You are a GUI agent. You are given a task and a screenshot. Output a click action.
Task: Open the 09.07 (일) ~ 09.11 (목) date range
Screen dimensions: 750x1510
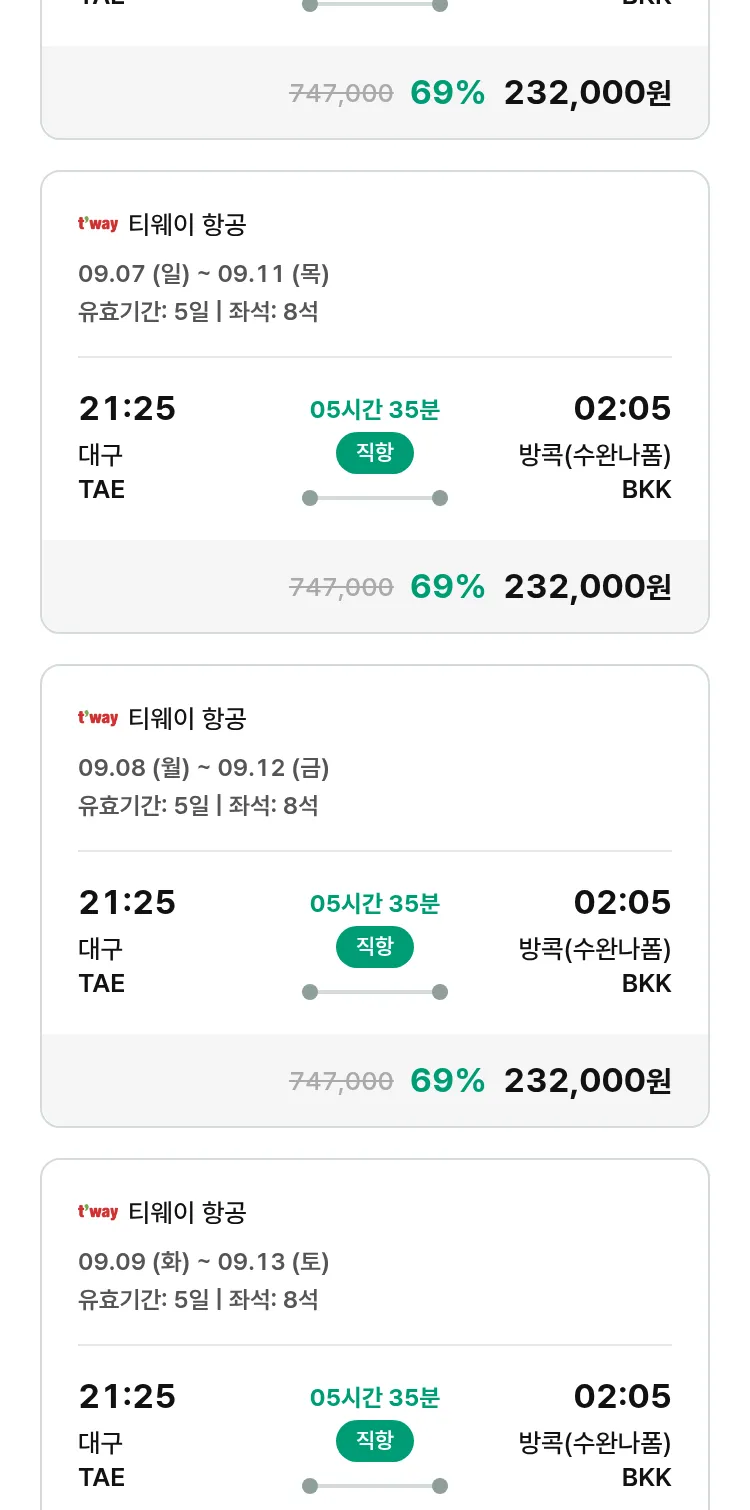204,273
